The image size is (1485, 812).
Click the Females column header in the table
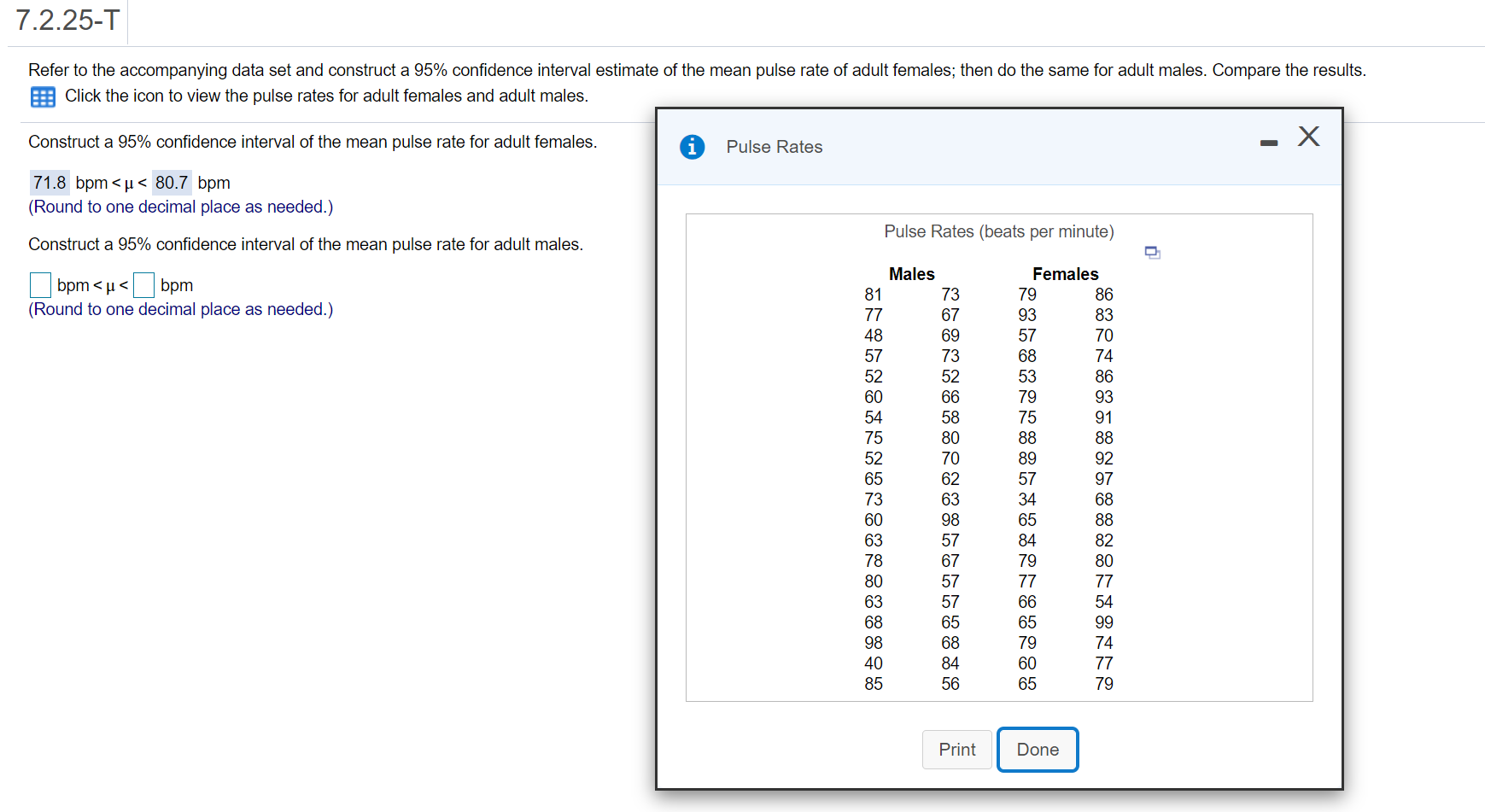(x=1065, y=274)
